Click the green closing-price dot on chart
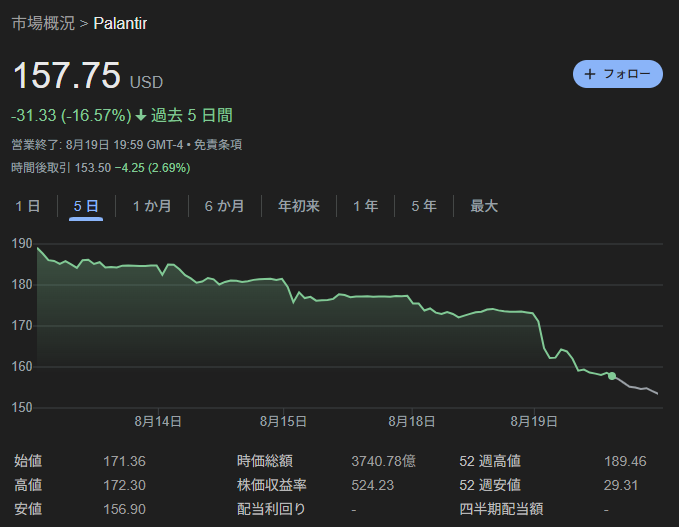 click(x=612, y=376)
